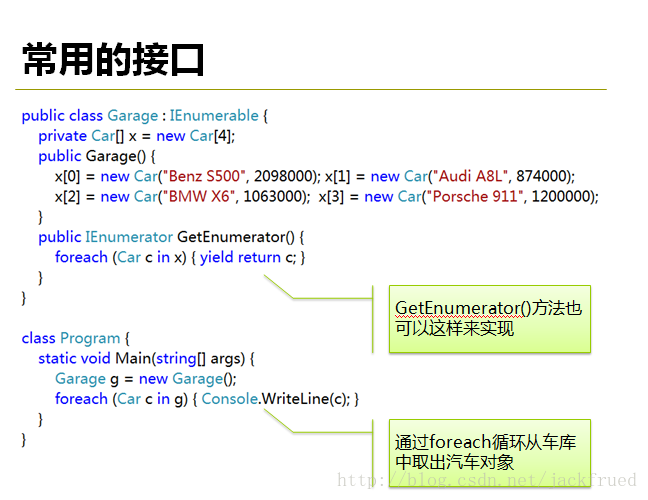
Task: Select the line "public class Garage : IEnumerable {"
Action: pos(145,116)
